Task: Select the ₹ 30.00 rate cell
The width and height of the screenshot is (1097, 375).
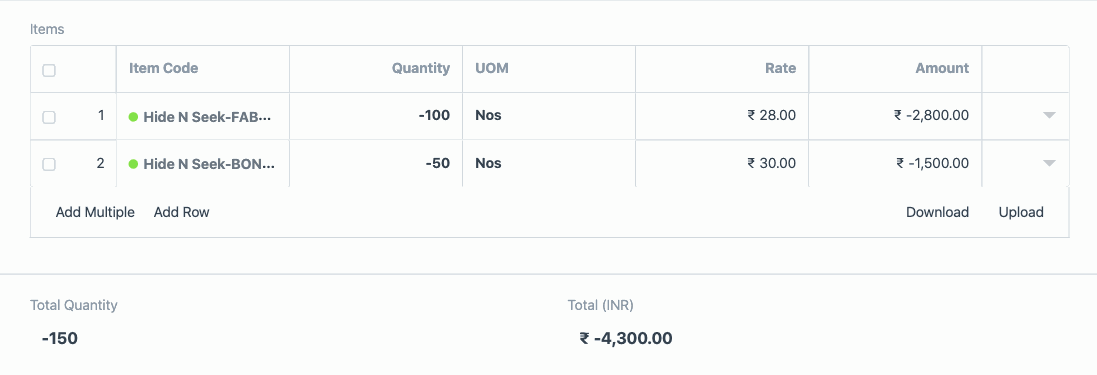Action: tap(722, 164)
